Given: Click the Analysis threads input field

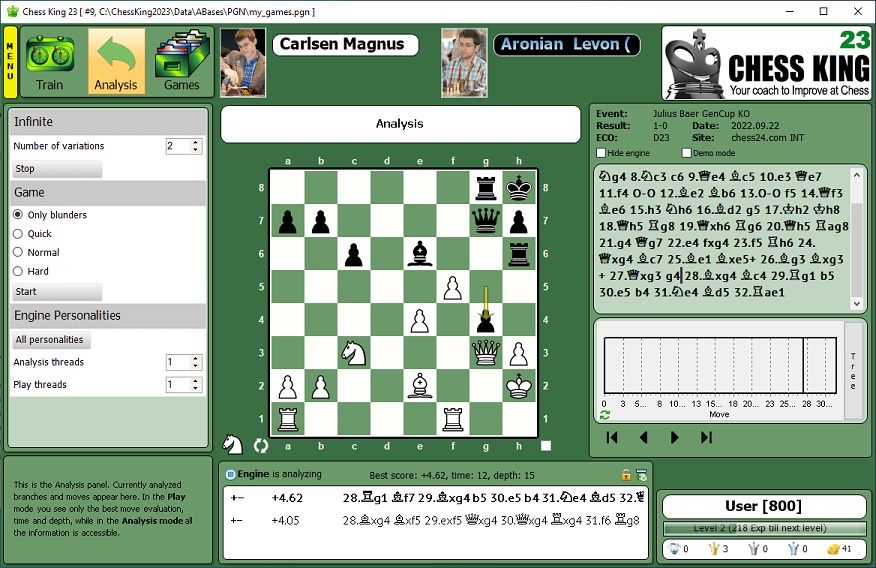Looking at the screenshot, I should point(178,362).
